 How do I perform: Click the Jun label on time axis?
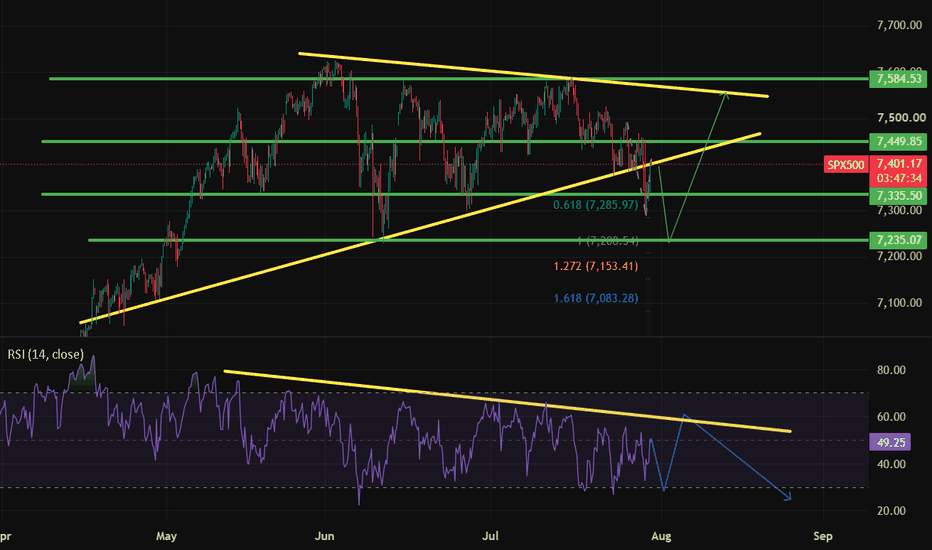[325, 536]
